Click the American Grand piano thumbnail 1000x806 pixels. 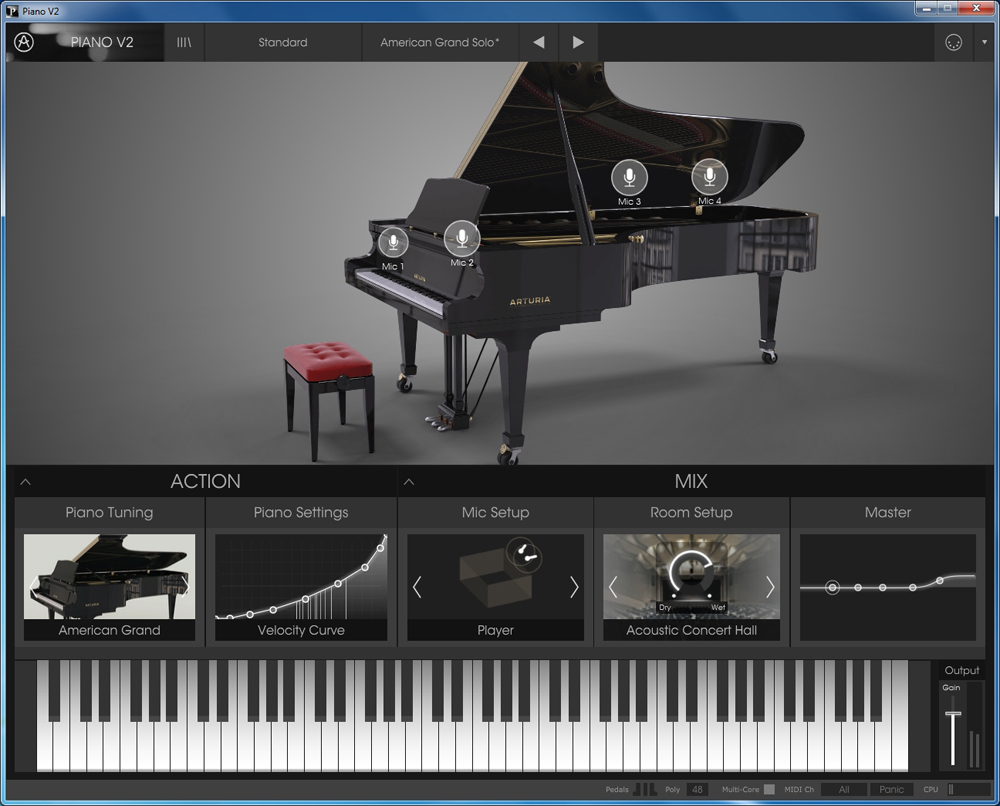pos(110,580)
